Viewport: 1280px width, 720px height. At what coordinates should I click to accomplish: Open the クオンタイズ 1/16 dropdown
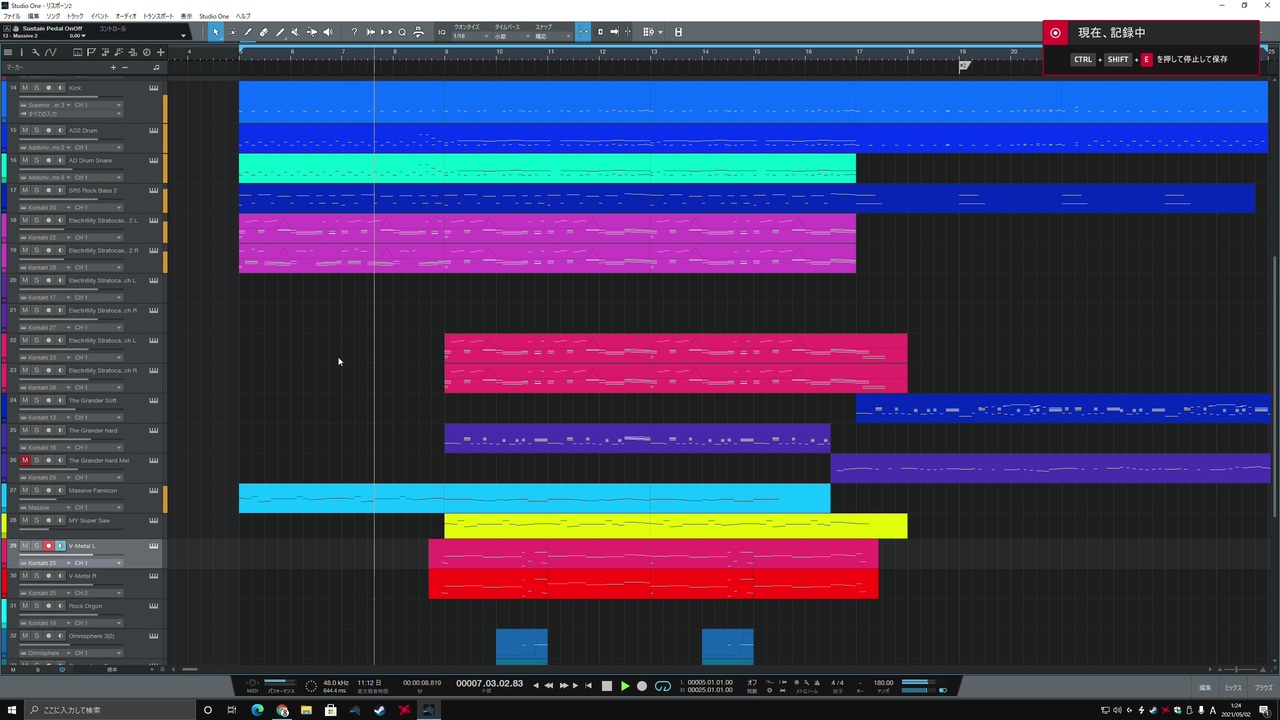(470, 36)
